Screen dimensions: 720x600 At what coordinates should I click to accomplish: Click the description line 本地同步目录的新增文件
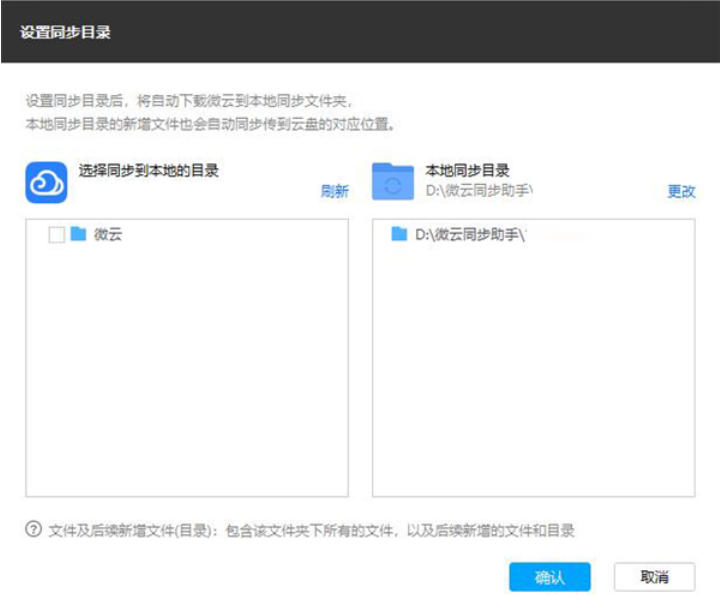coord(210,124)
